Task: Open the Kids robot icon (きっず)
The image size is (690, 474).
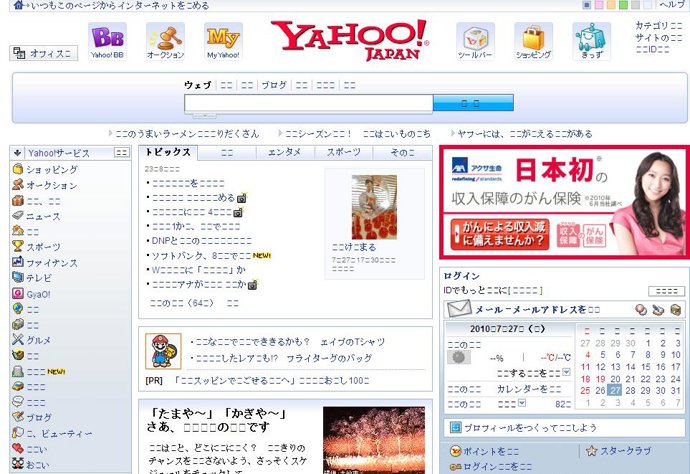Action: click(x=591, y=41)
